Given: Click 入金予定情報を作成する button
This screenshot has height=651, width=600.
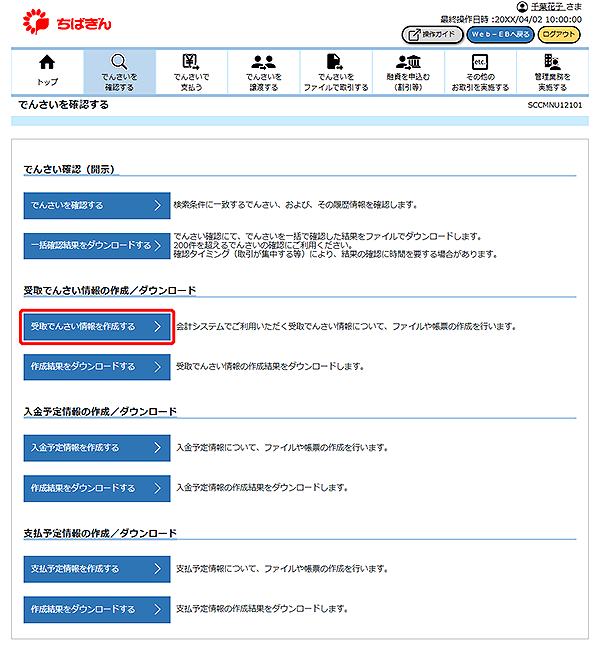Looking at the screenshot, I should pos(97,448).
